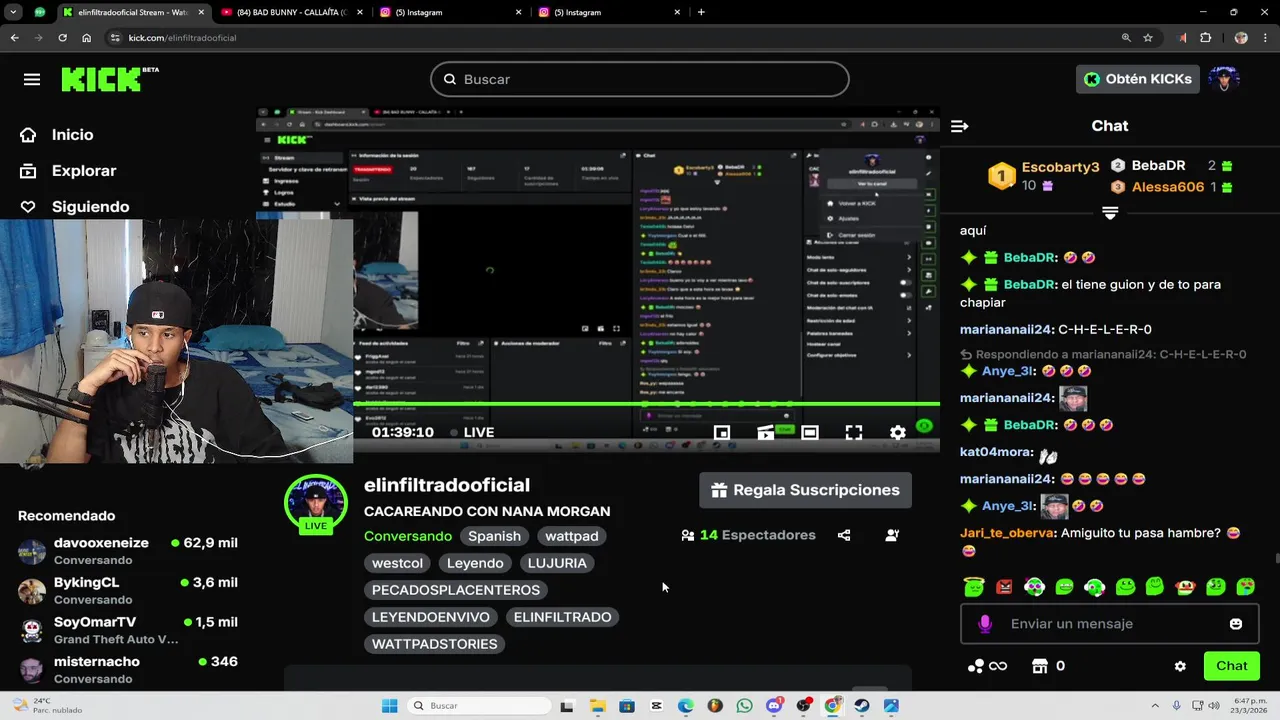
Task: Click the Chrome address bar URL
Action: (x=182, y=38)
